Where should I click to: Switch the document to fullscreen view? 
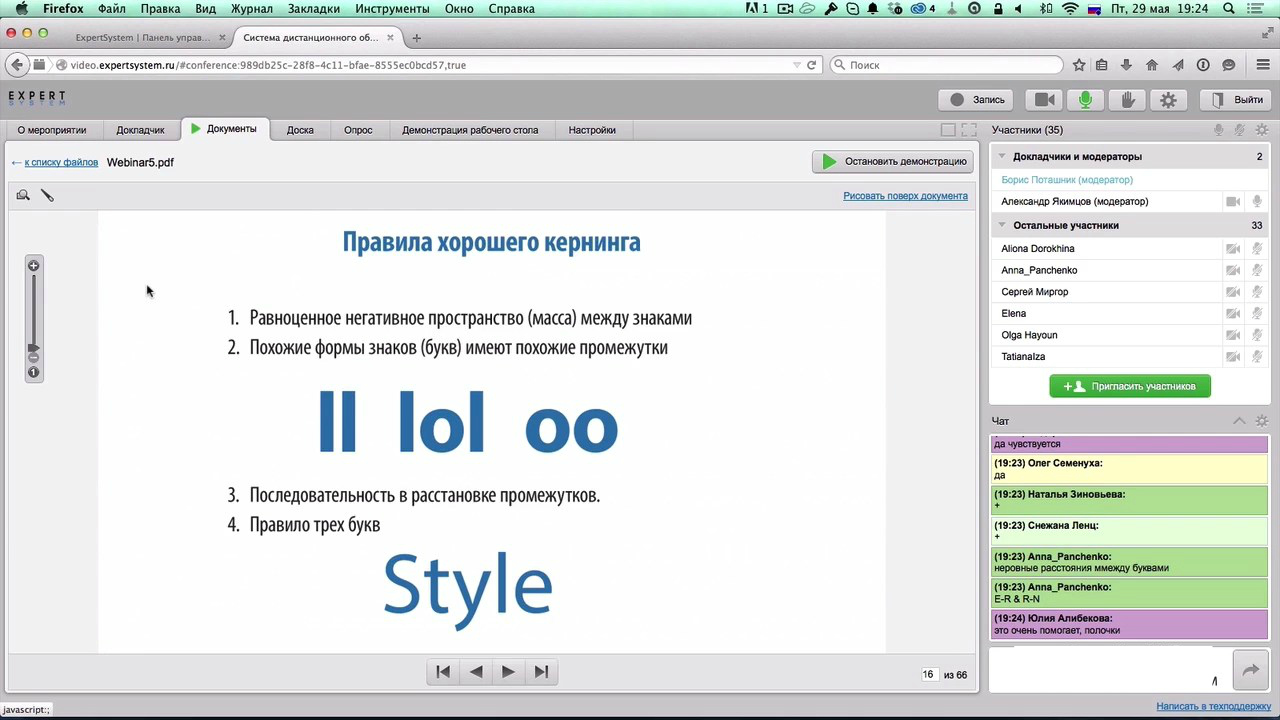pyautogui.click(x=968, y=130)
